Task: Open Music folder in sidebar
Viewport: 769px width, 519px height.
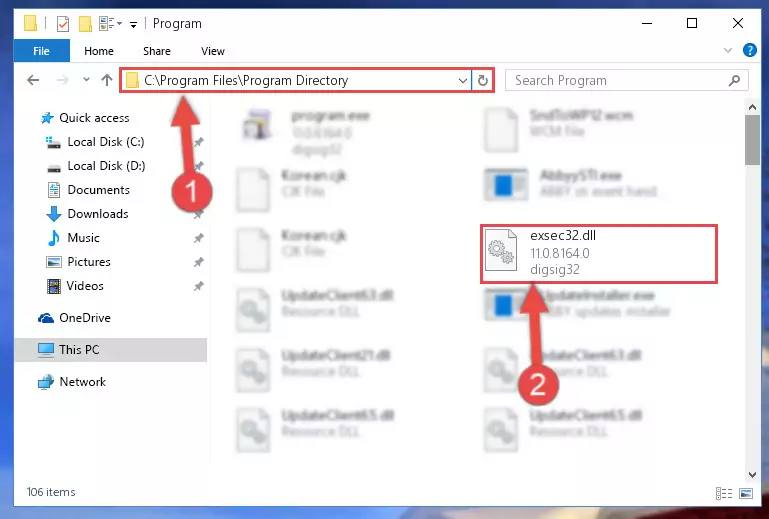Action: click(x=83, y=238)
